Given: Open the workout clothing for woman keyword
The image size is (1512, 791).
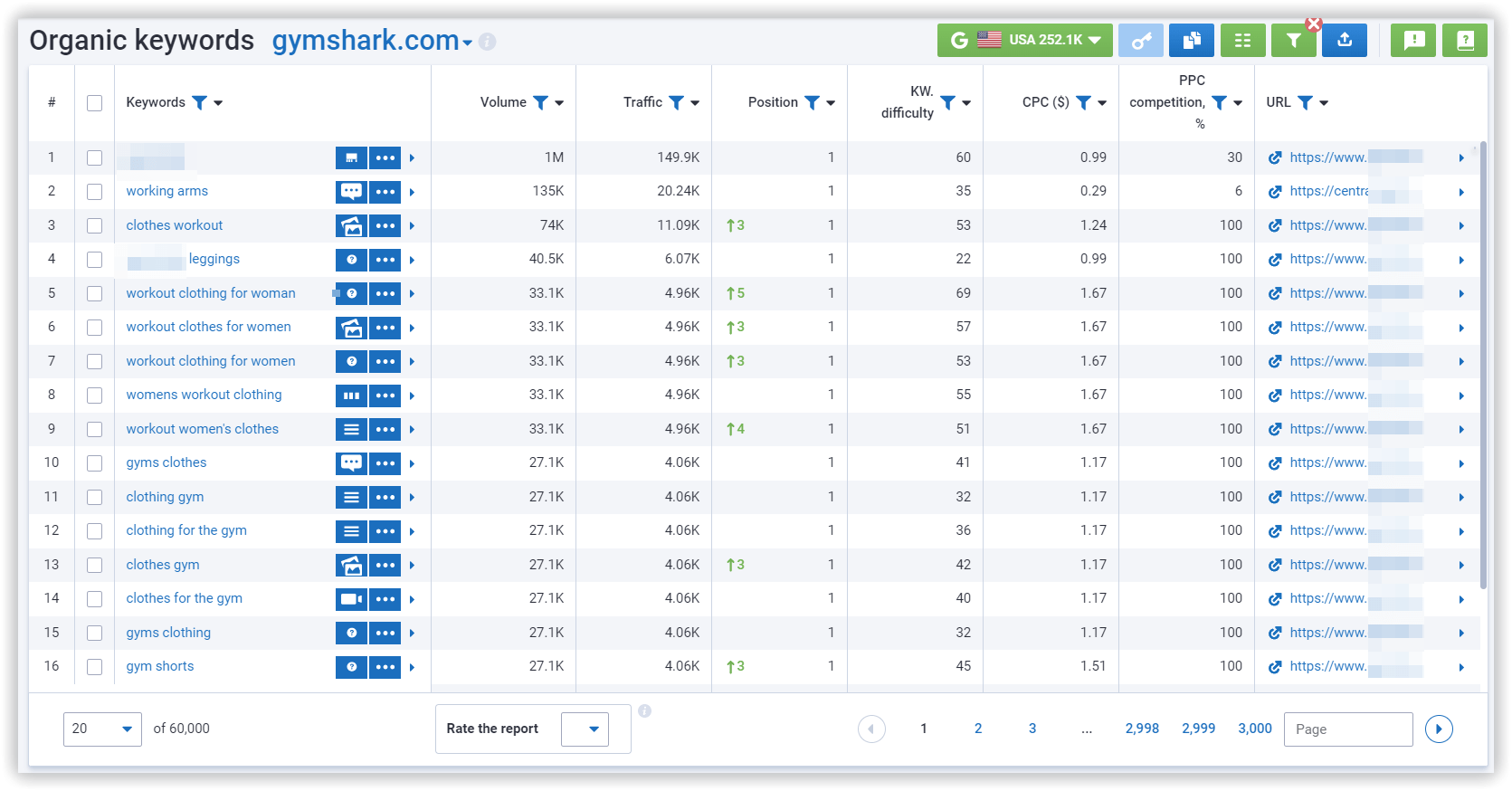Looking at the screenshot, I should point(211,293).
